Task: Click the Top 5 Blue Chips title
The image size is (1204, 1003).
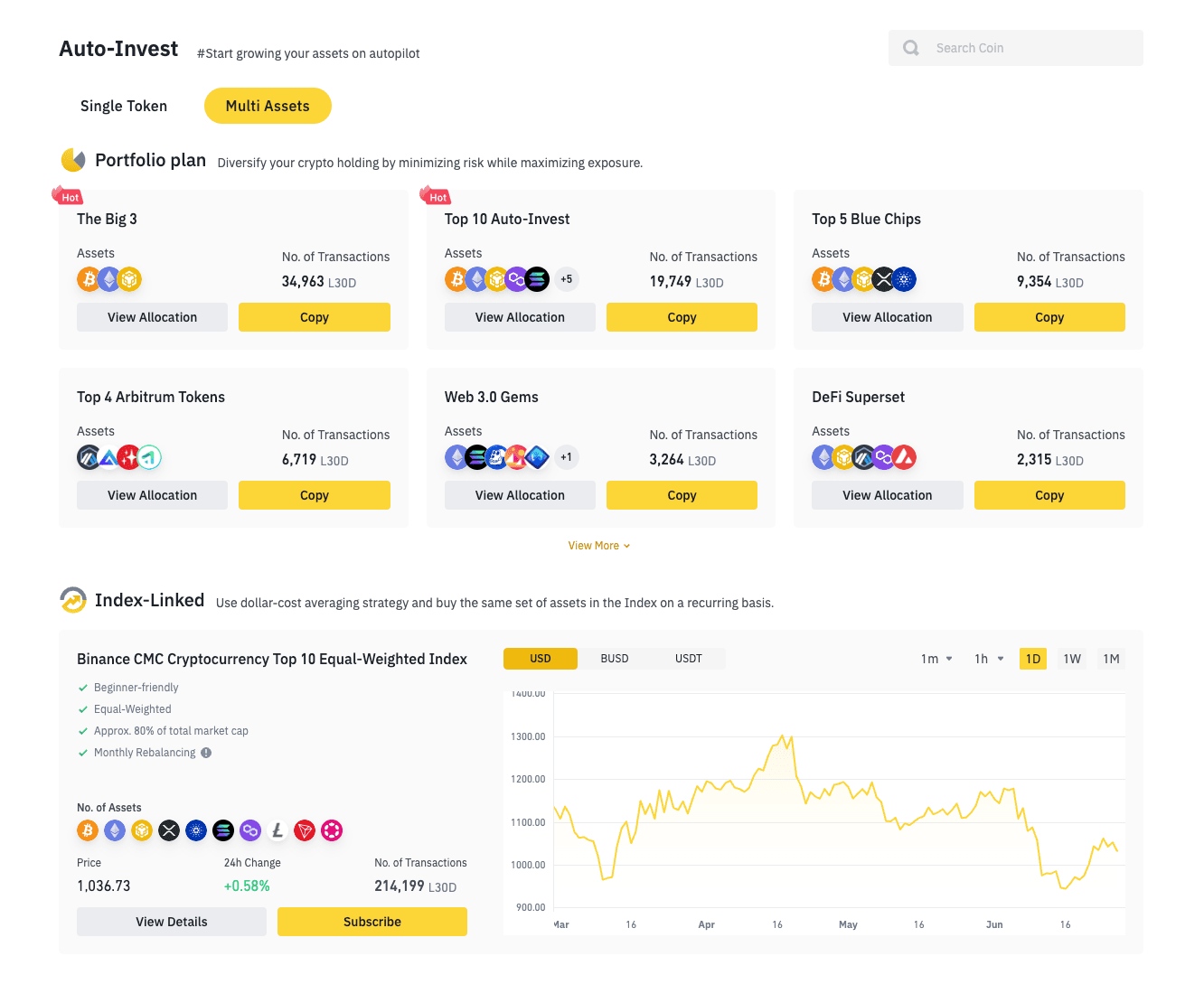Action: coord(866,219)
